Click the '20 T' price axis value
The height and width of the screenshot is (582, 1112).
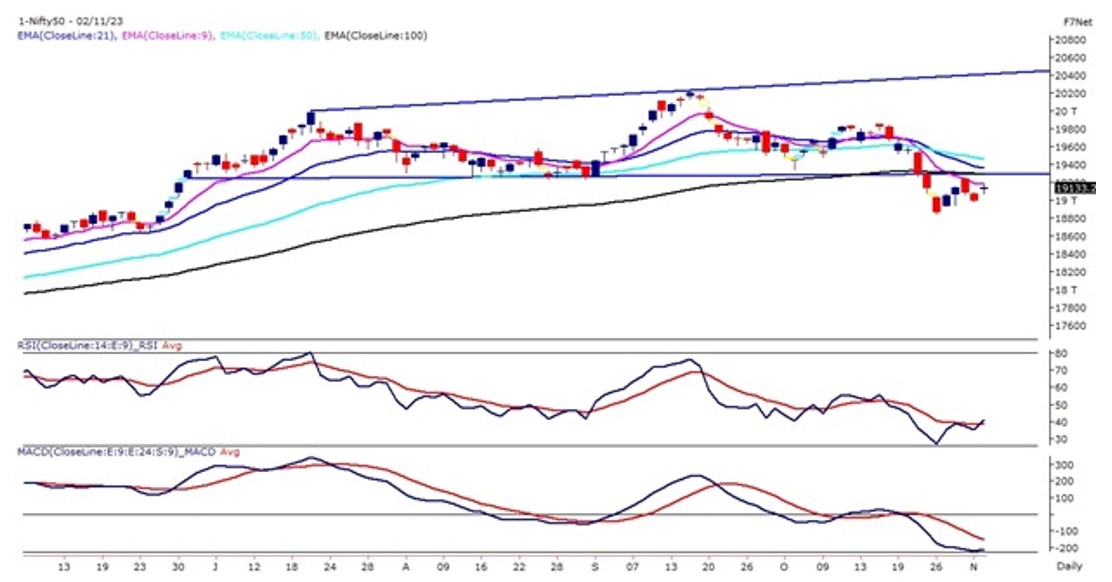tap(1066, 111)
